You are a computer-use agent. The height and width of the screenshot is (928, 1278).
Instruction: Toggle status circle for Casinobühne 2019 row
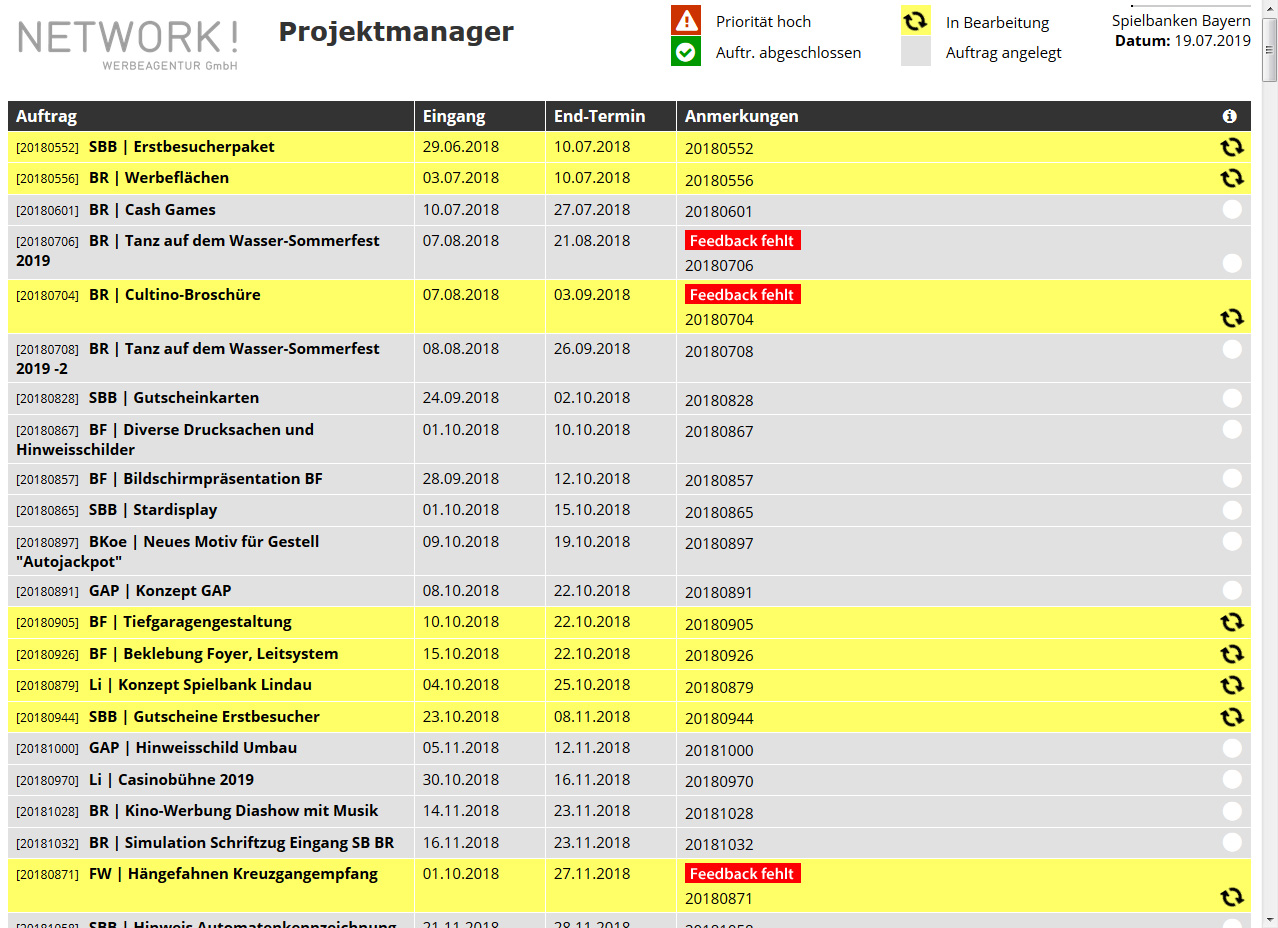coord(1232,779)
